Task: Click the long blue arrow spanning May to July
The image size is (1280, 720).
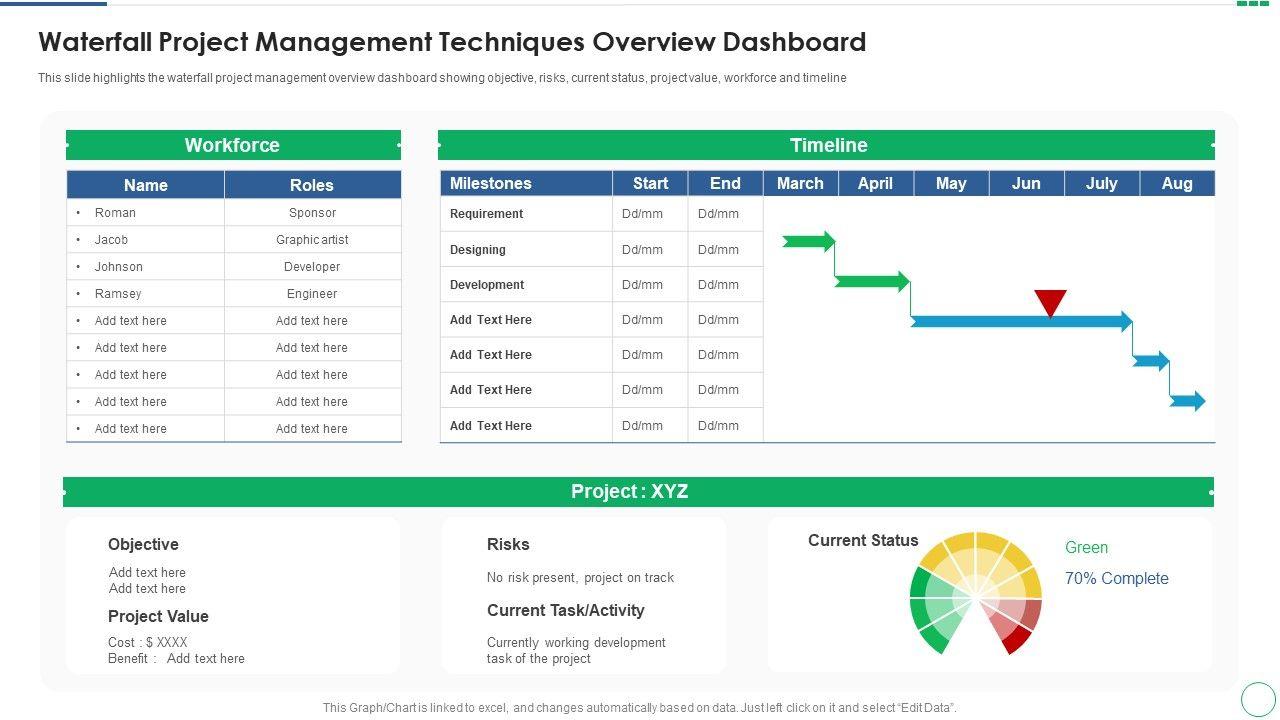Action: coord(1020,322)
